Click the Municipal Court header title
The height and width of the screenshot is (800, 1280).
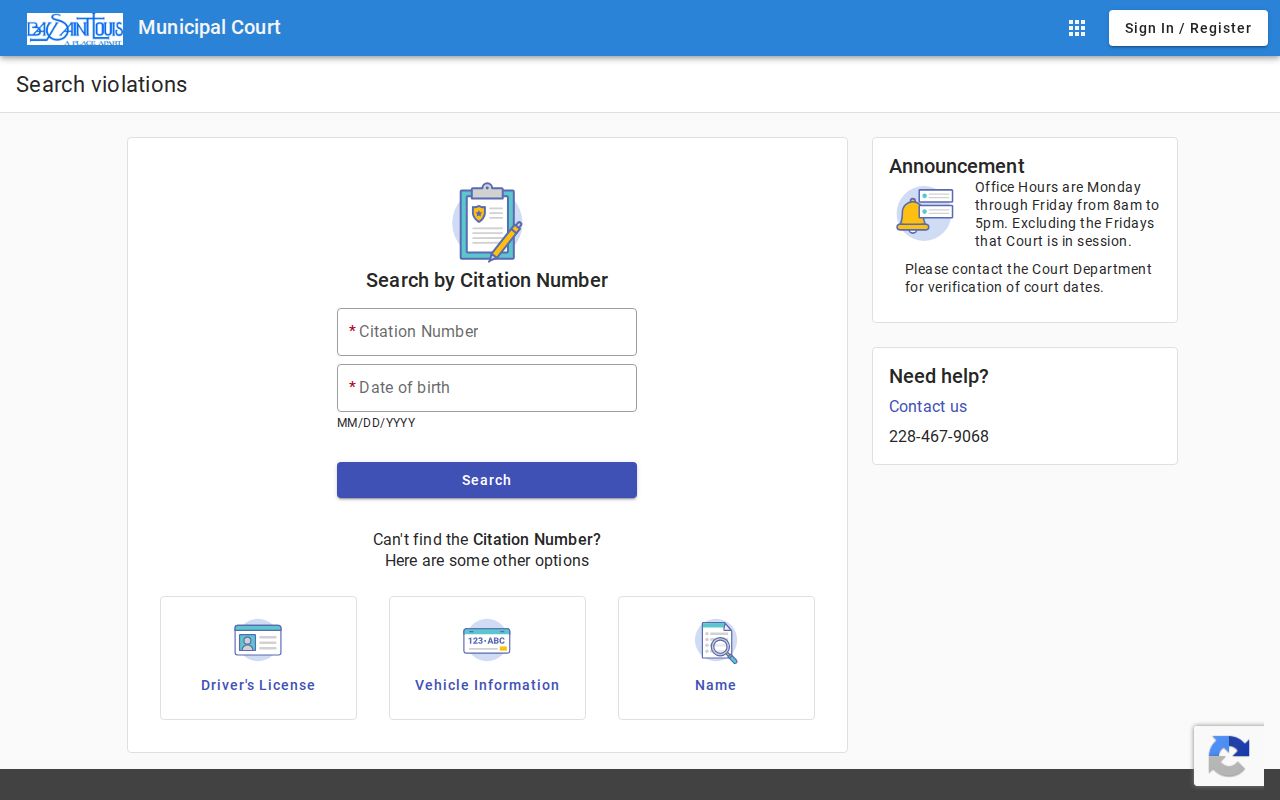pos(209,27)
